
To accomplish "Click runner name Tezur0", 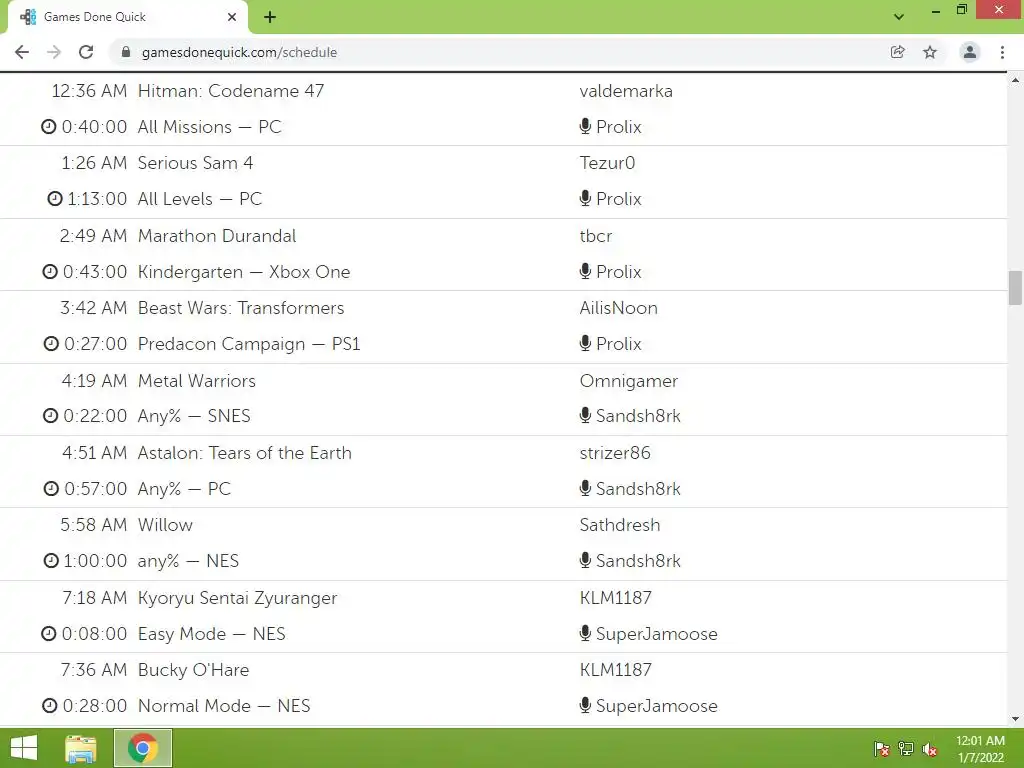I will [x=607, y=163].
